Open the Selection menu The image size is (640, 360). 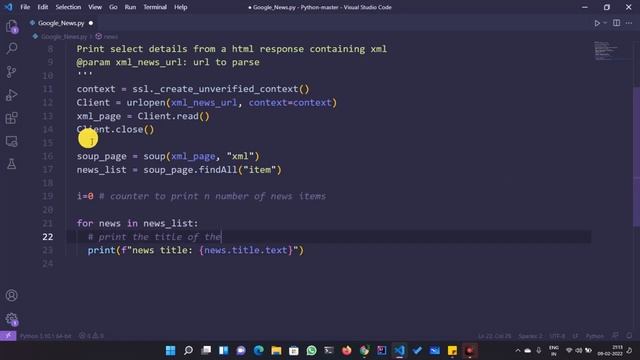(x=68, y=7)
